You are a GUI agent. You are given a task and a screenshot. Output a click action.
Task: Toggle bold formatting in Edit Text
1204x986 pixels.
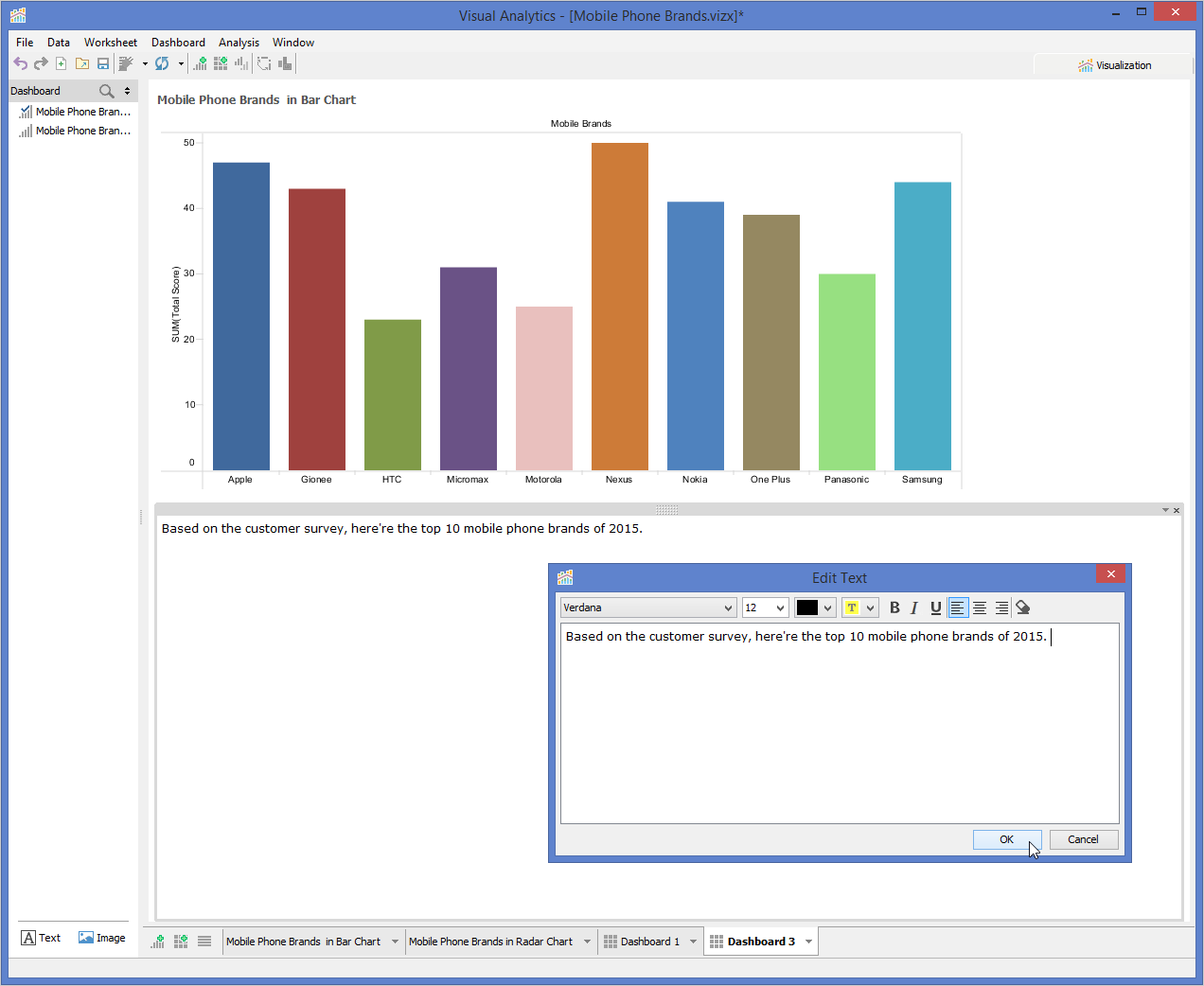pyautogui.click(x=894, y=607)
